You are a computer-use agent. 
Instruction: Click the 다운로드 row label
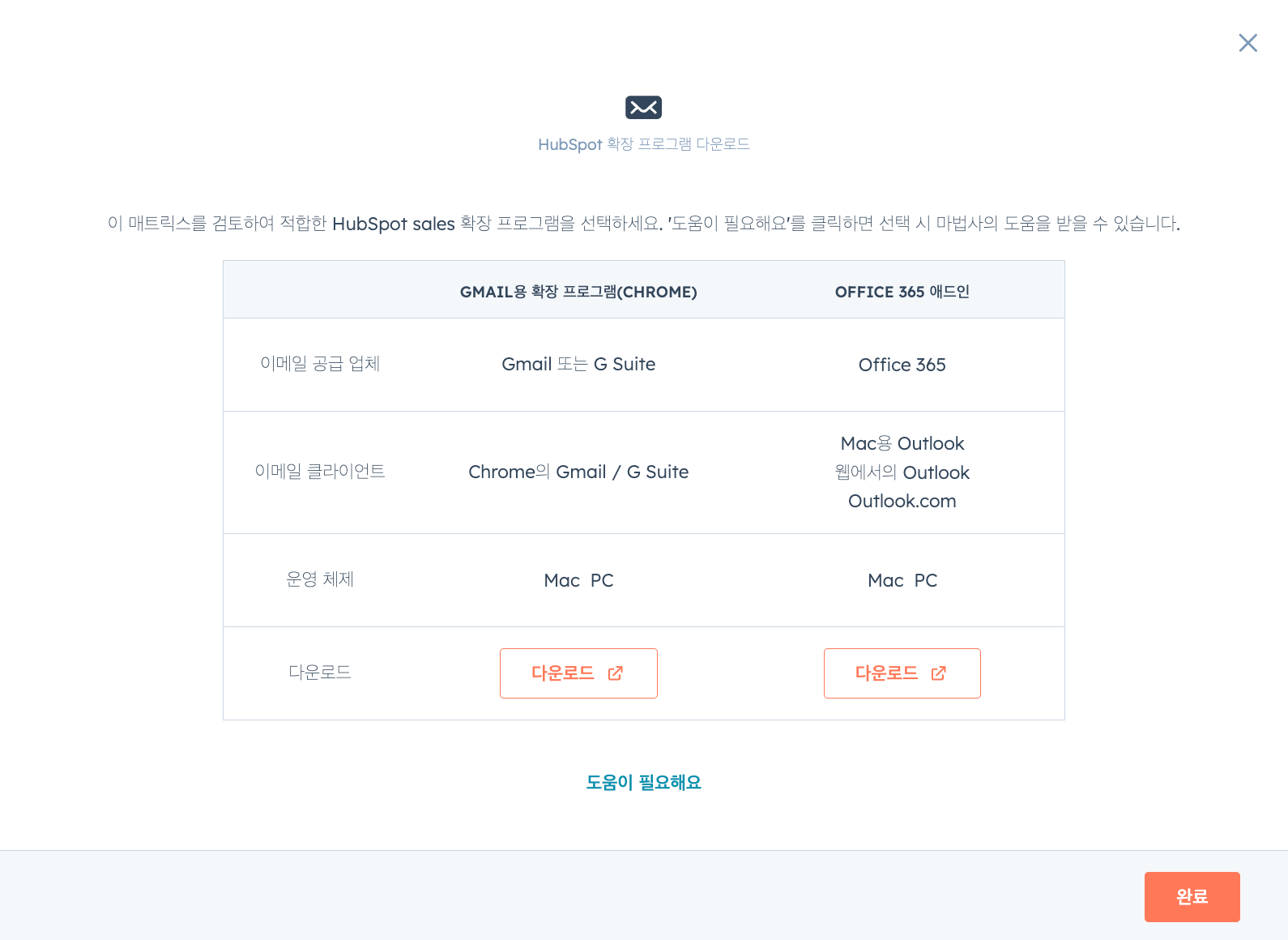320,673
